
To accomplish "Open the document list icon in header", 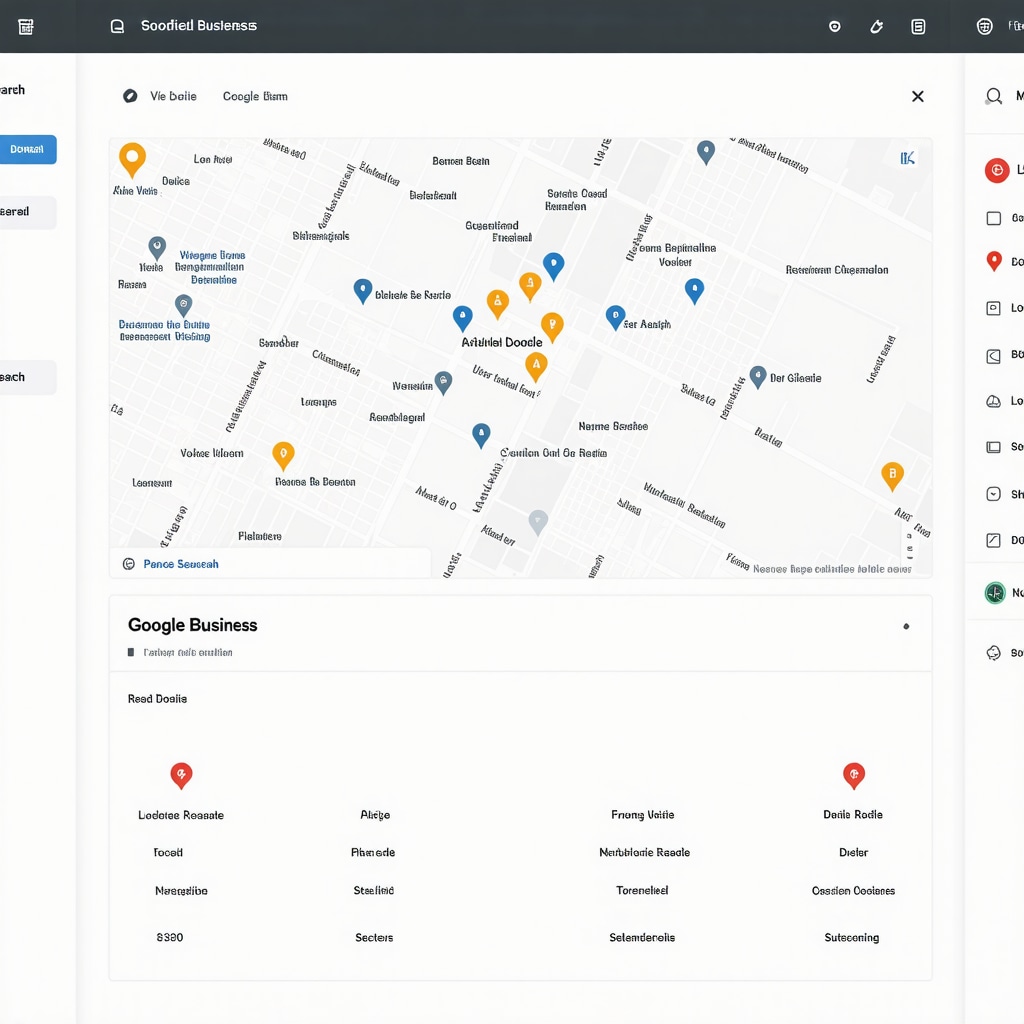I will [918, 27].
